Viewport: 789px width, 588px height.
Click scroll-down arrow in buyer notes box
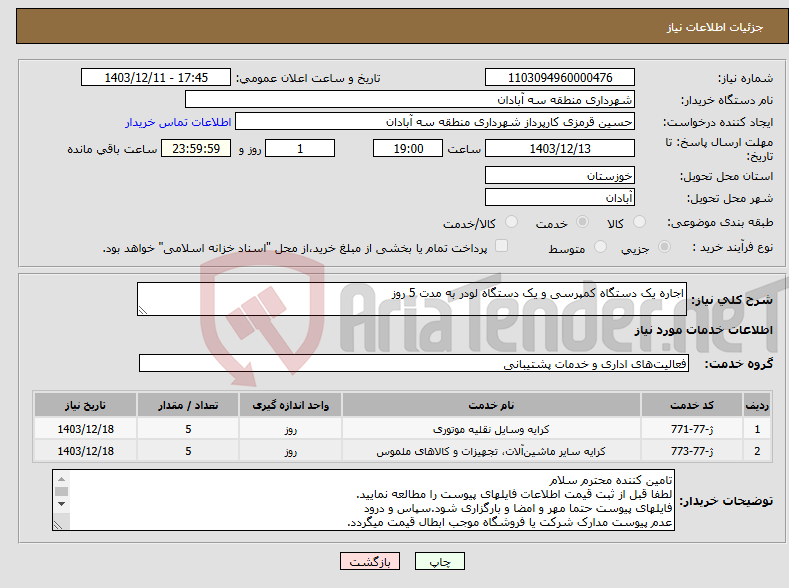(61, 503)
